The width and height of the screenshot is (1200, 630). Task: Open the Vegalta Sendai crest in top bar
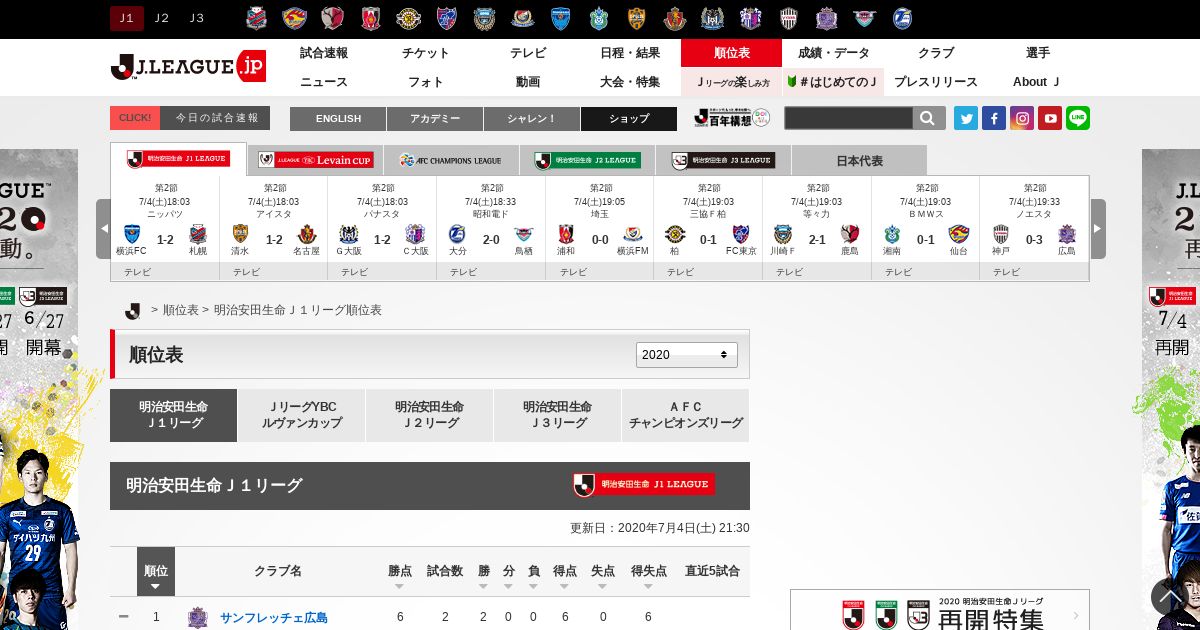pos(294,18)
